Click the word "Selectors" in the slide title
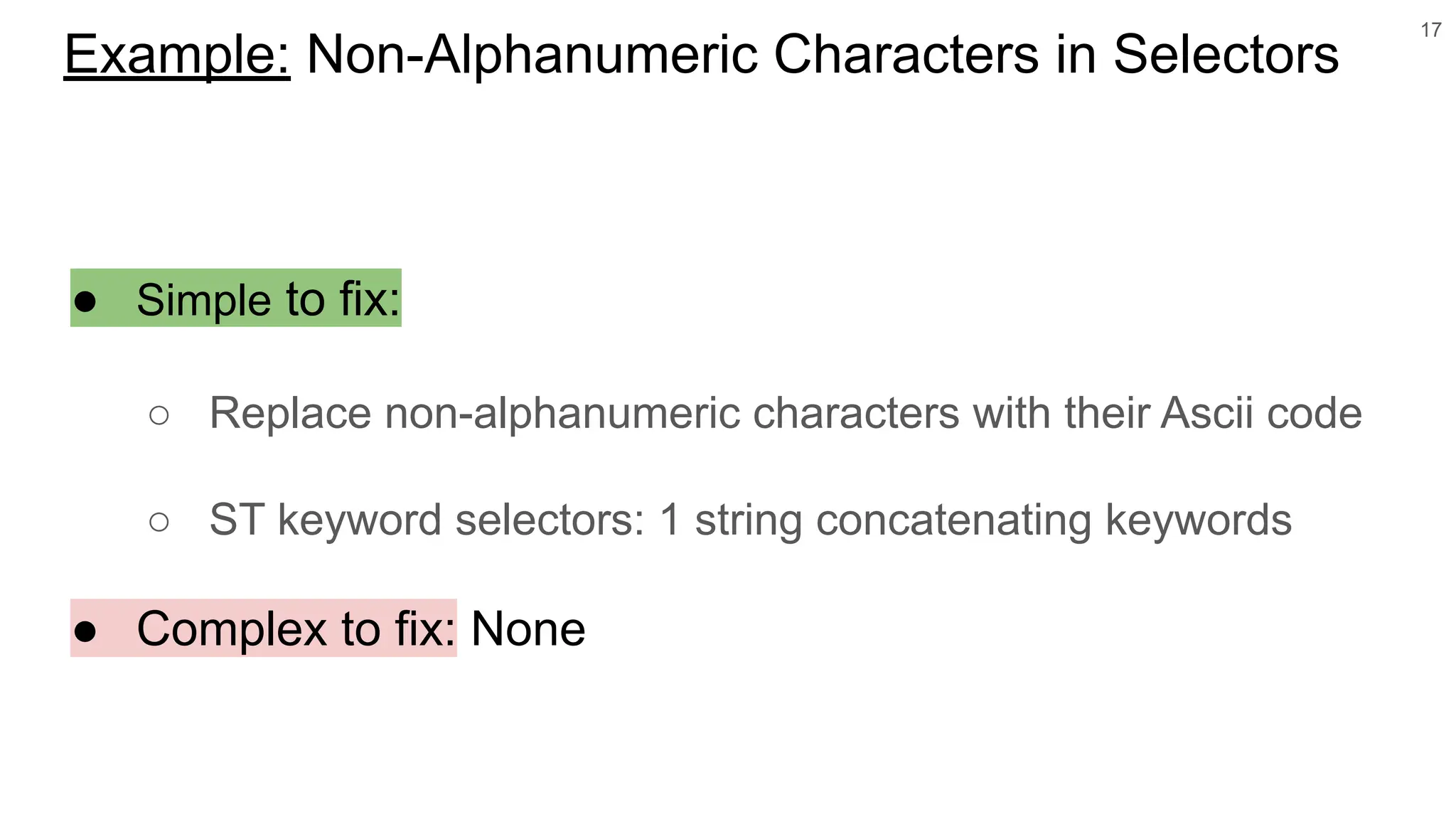1456x819 pixels. [x=1226, y=54]
